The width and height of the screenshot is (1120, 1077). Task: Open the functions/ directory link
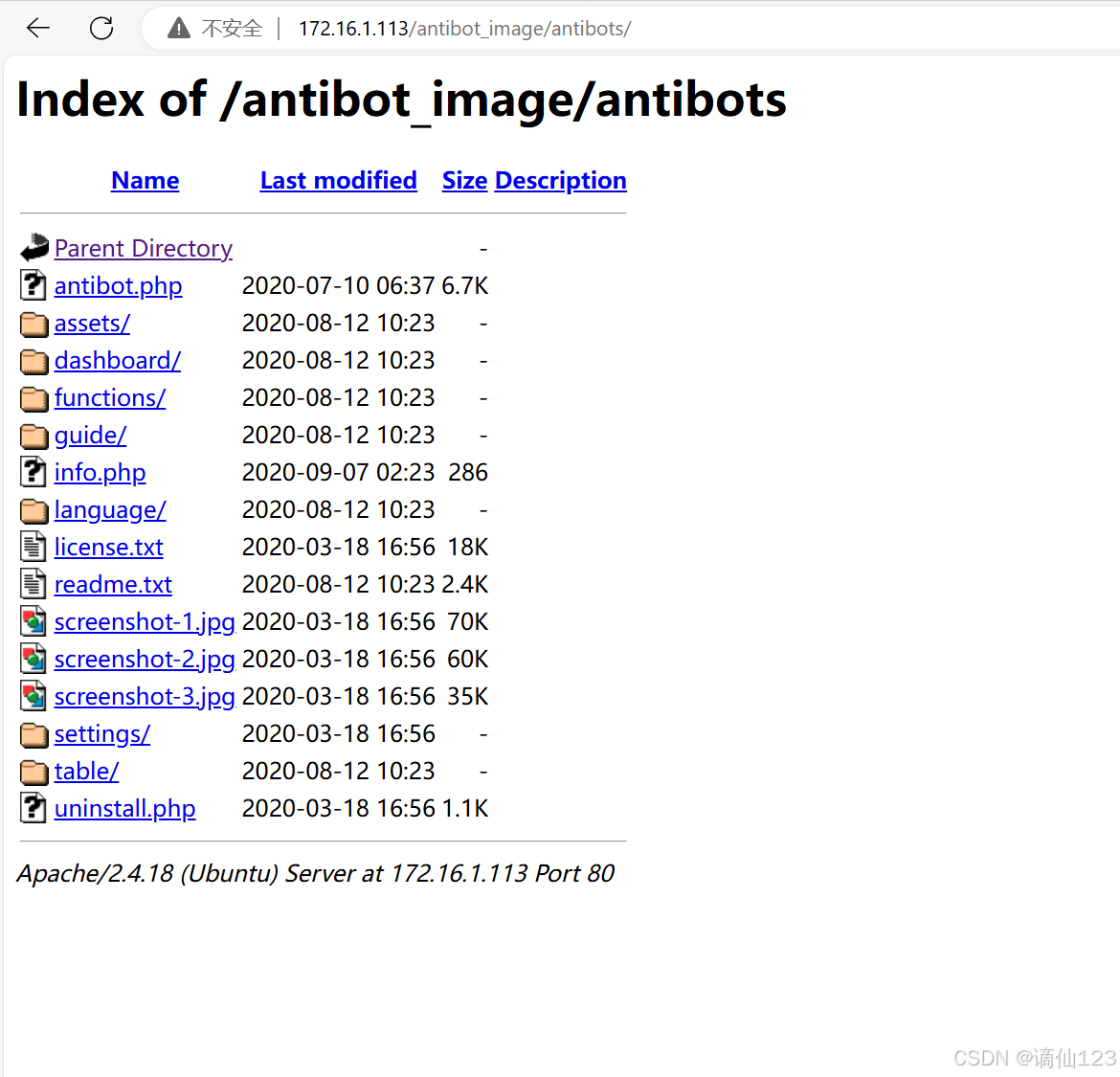click(110, 398)
